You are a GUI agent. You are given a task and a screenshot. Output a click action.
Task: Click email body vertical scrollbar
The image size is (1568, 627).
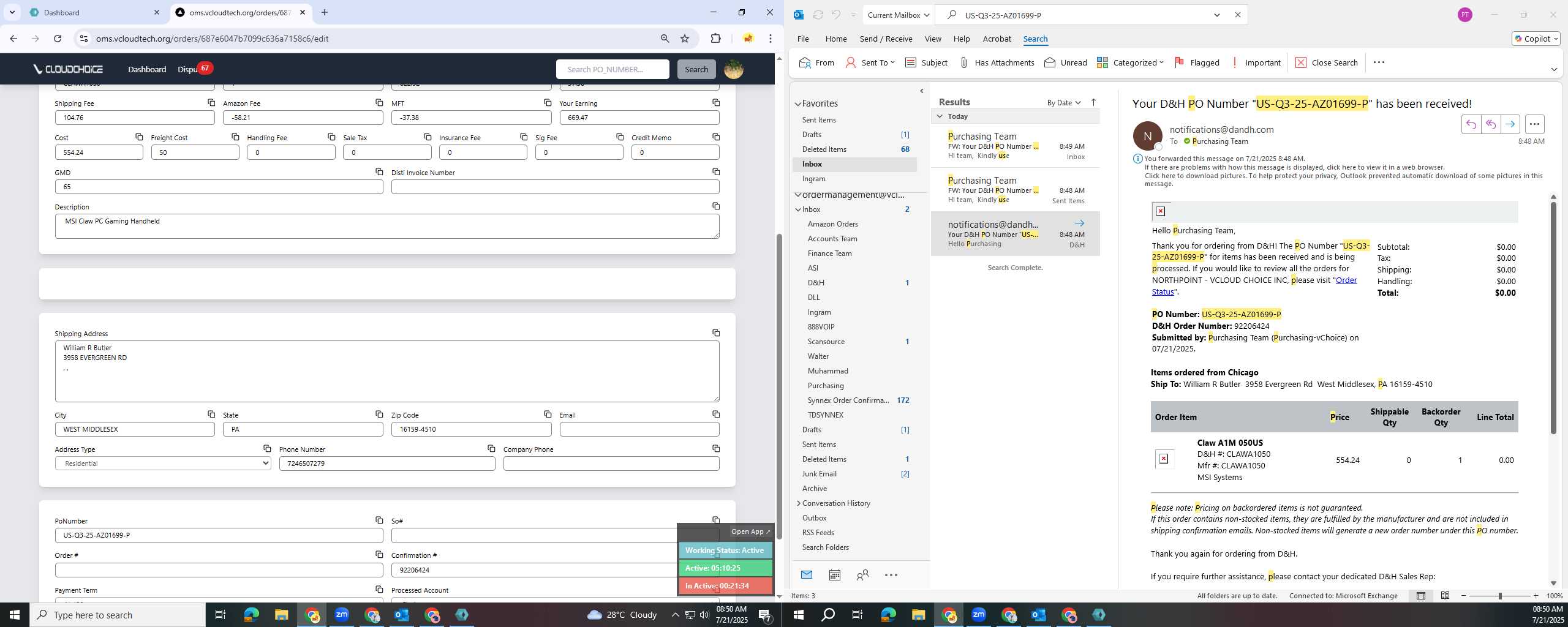(1553, 318)
